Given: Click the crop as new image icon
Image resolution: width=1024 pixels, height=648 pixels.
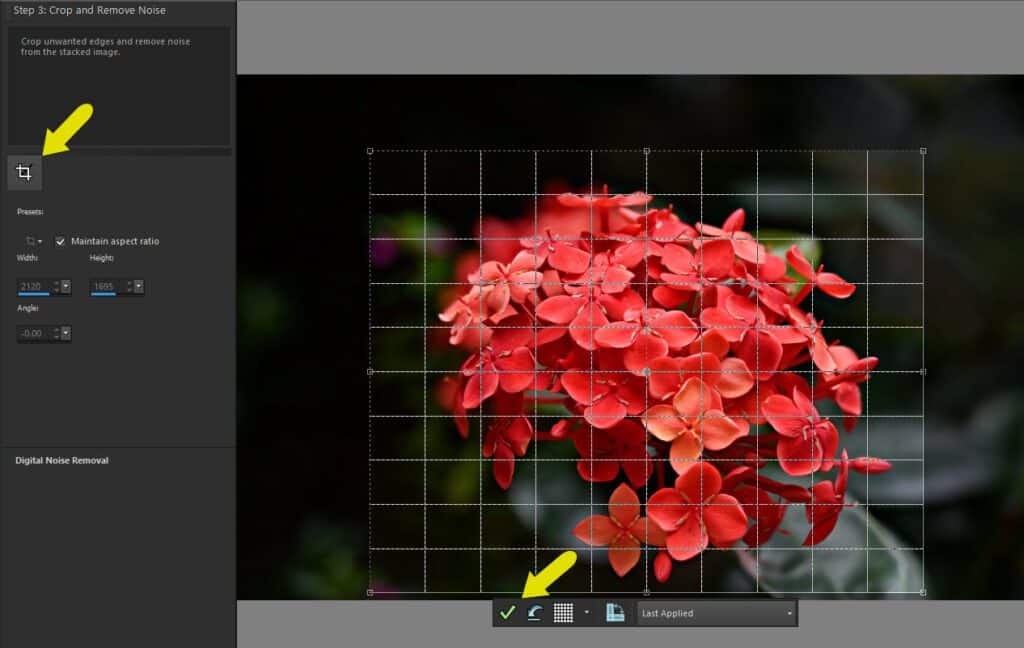Looking at the screenshot, I should pos(615,613).
